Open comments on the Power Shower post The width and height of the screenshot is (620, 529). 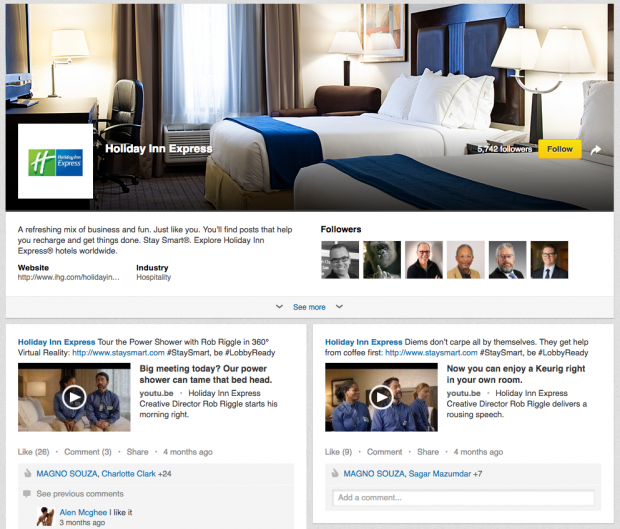pyautogui.click(x=88, y=452)
